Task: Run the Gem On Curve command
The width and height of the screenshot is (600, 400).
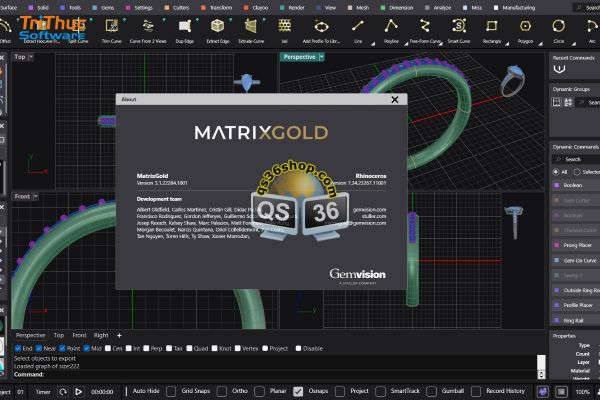Action: click(x=575, y=260)
